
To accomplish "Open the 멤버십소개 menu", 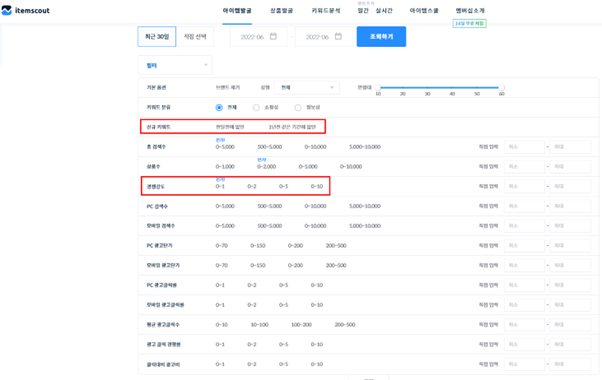I will pos(470,10).
